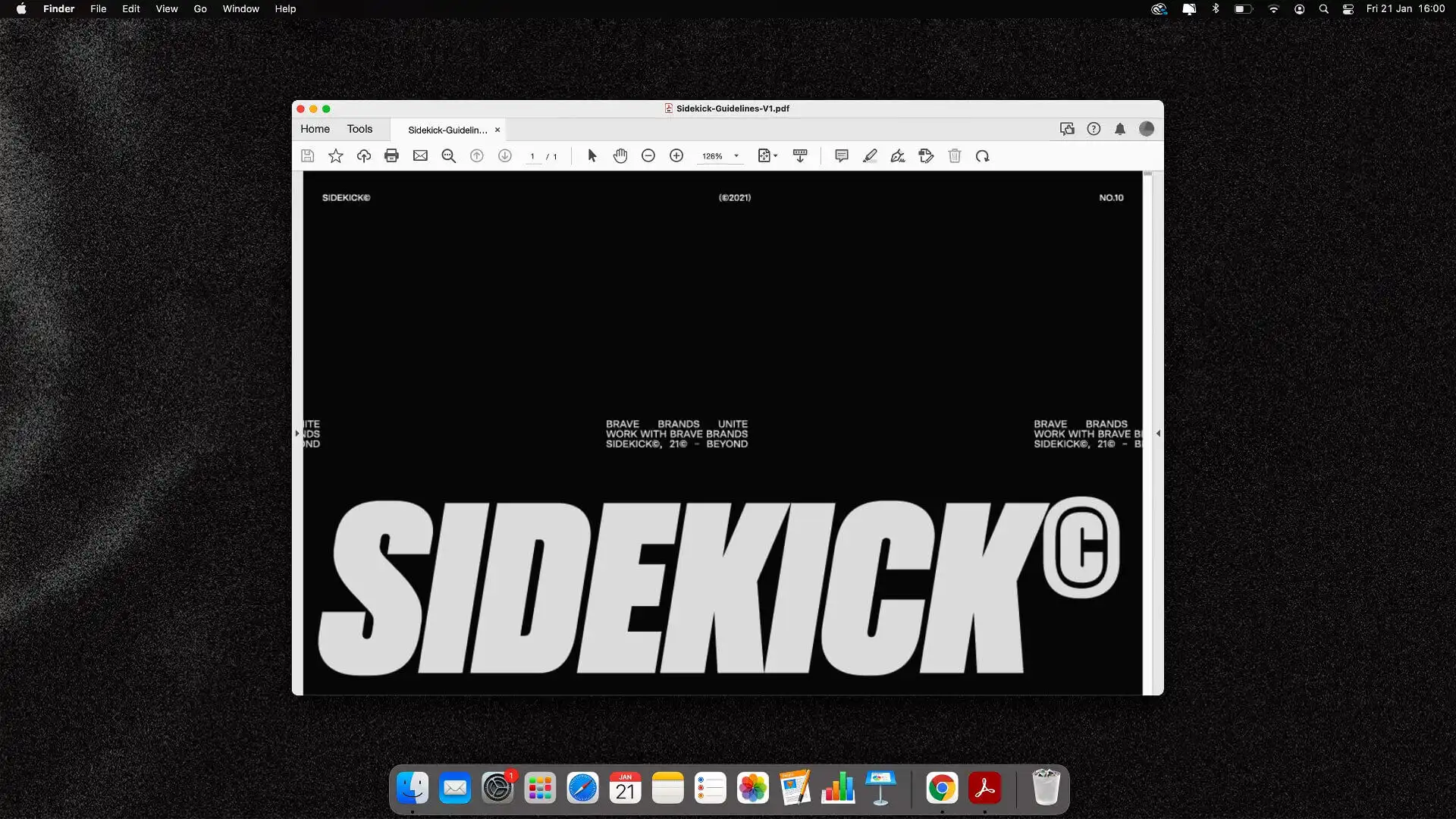Screen dimensions: 1456x819
Task: Click the Print file icon
Action: pos(391,156)
